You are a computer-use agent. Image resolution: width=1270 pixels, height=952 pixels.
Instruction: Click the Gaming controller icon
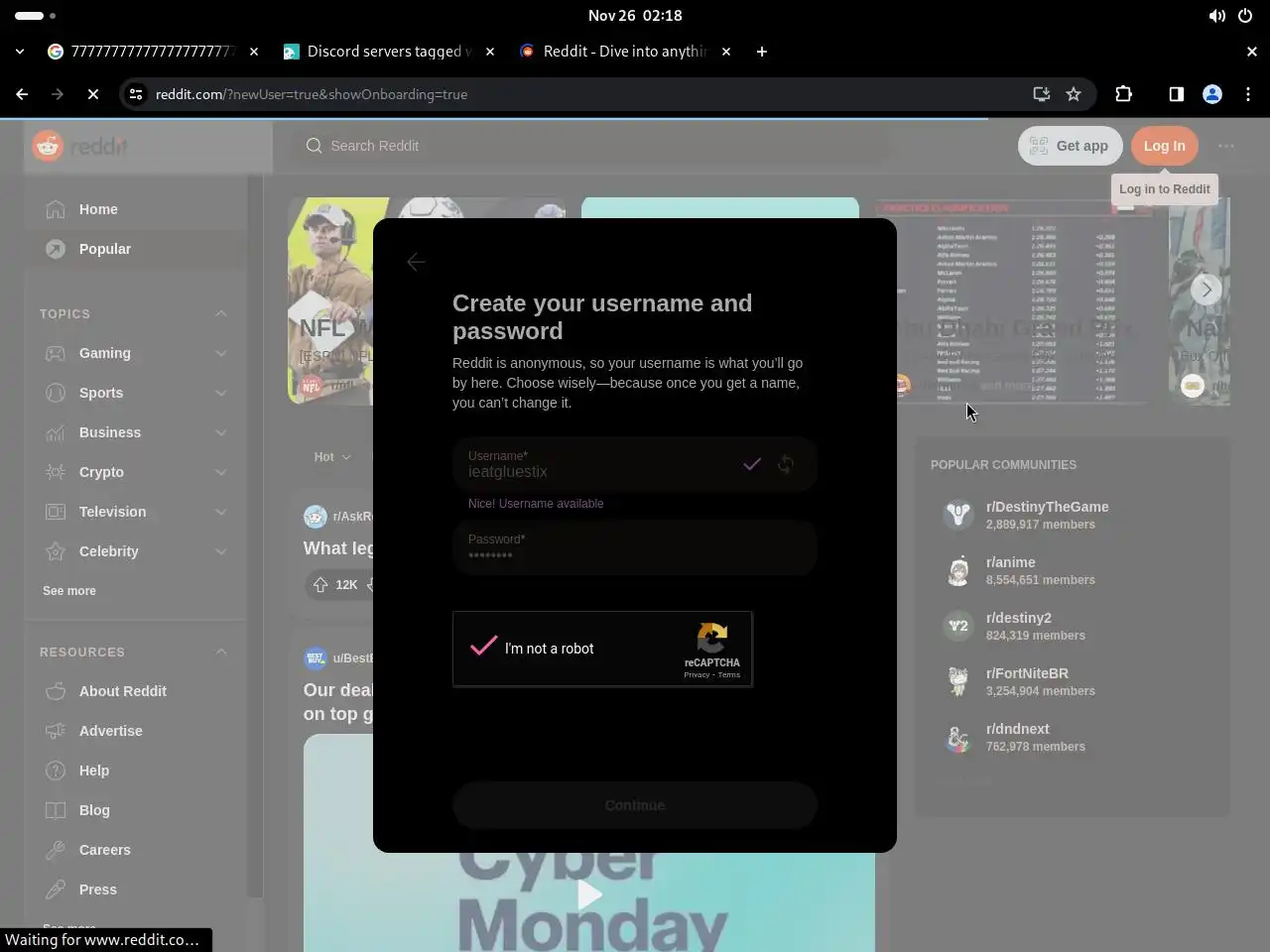click(x=56, y=353)
